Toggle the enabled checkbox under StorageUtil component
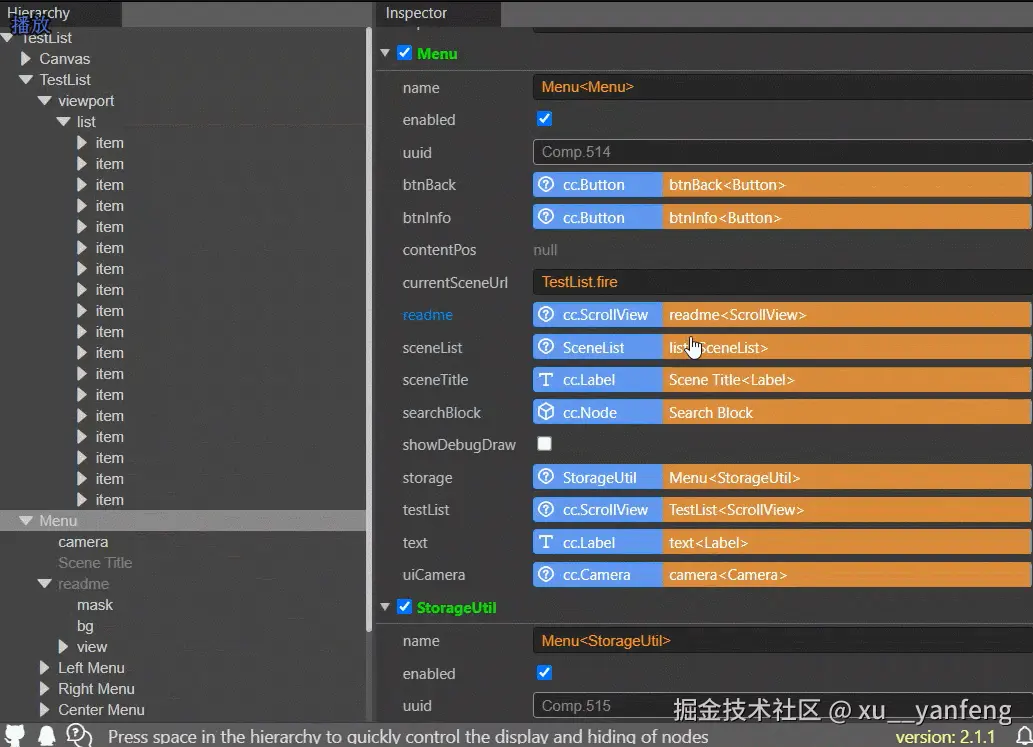 pos(544,673)
